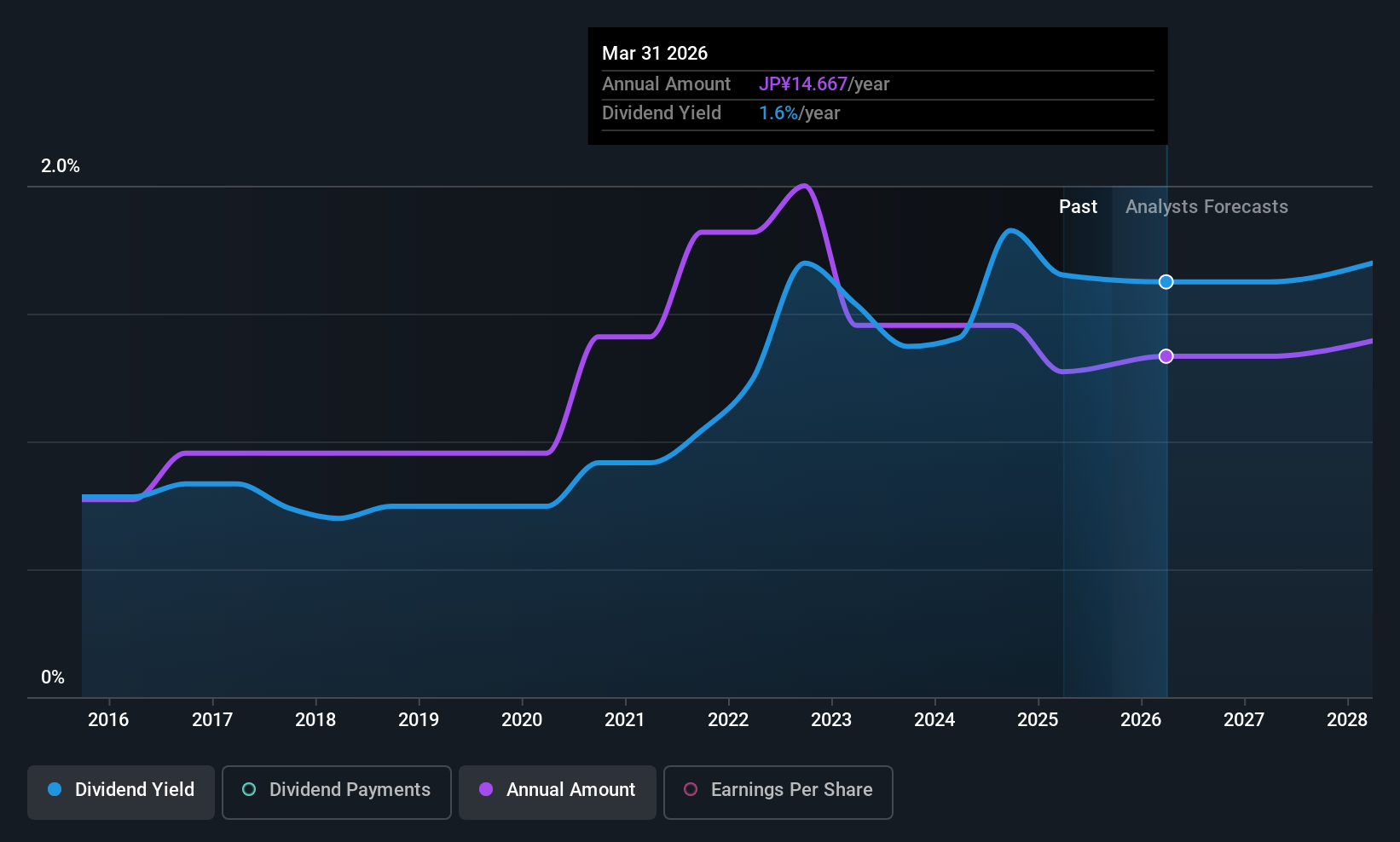Toggle the Annual Amount legend series
Viewport: 1400px width, 842px height.
point(558,793)
